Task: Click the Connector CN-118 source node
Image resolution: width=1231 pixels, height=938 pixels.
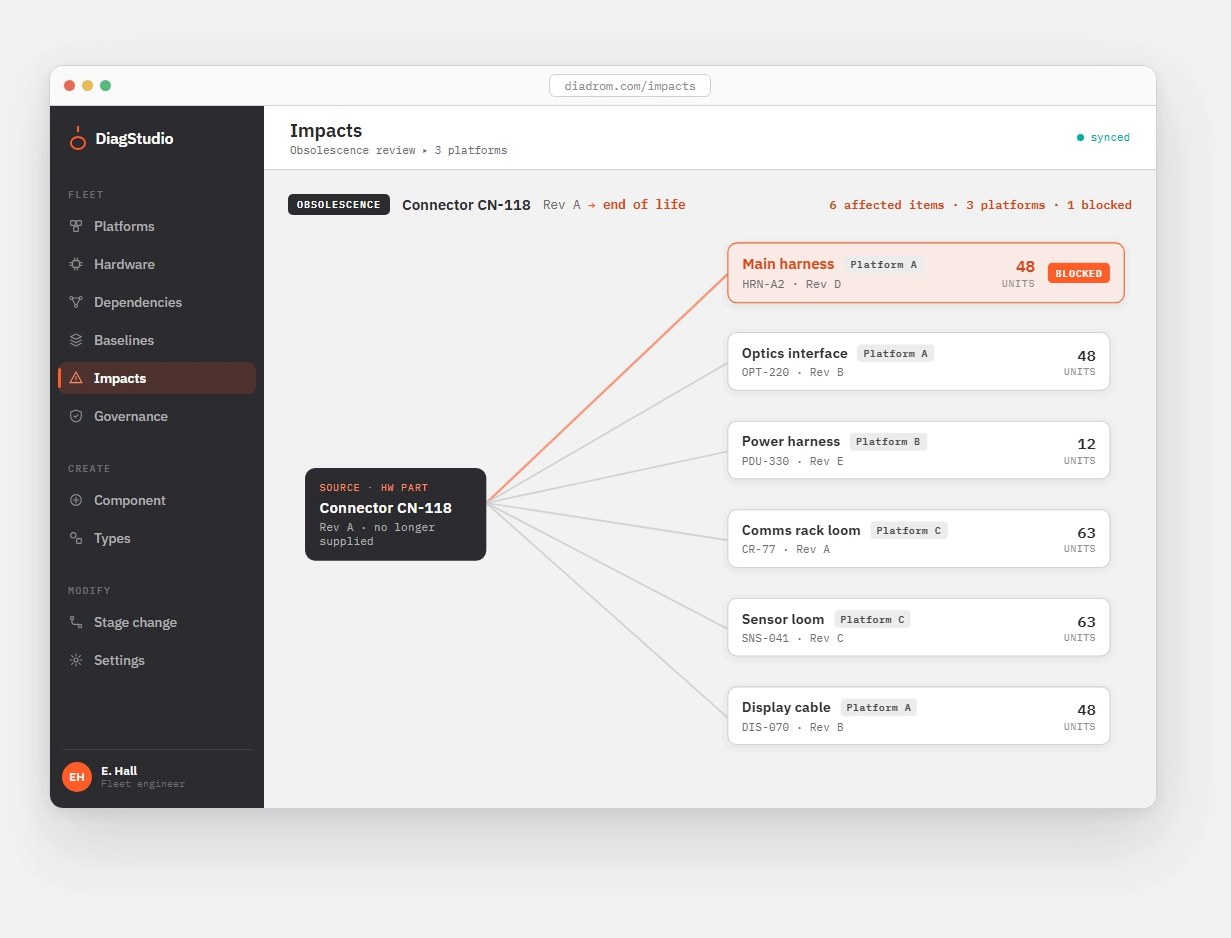Action: click(396, 514)
